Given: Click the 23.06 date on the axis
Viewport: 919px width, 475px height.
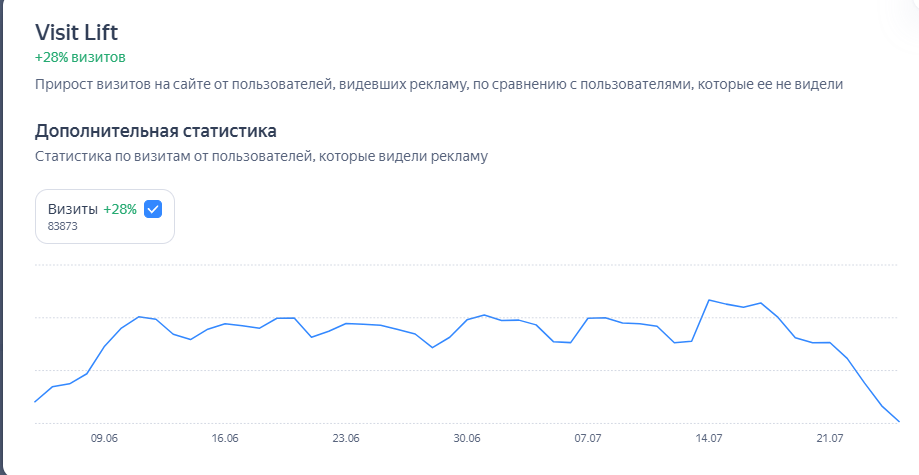Looking at the screenshot, I should pos(346,438).
